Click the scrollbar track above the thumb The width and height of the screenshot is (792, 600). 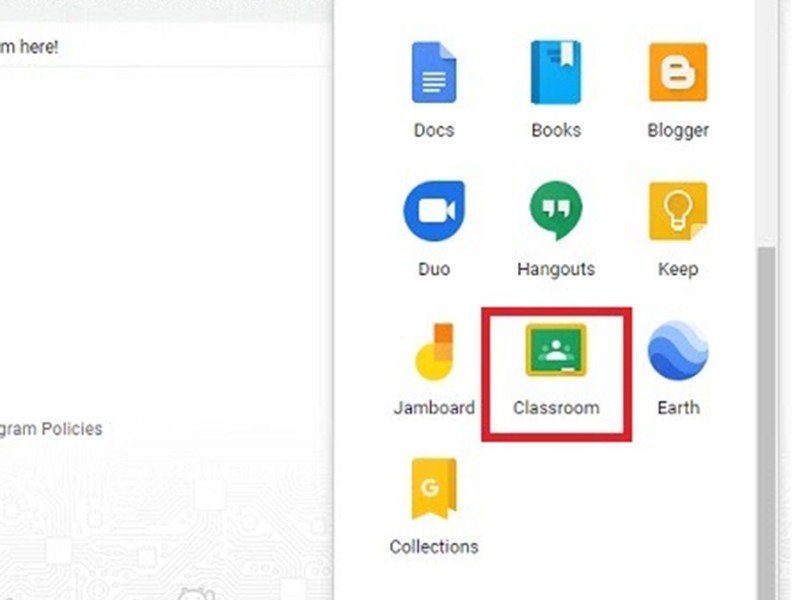pos(767,123)
